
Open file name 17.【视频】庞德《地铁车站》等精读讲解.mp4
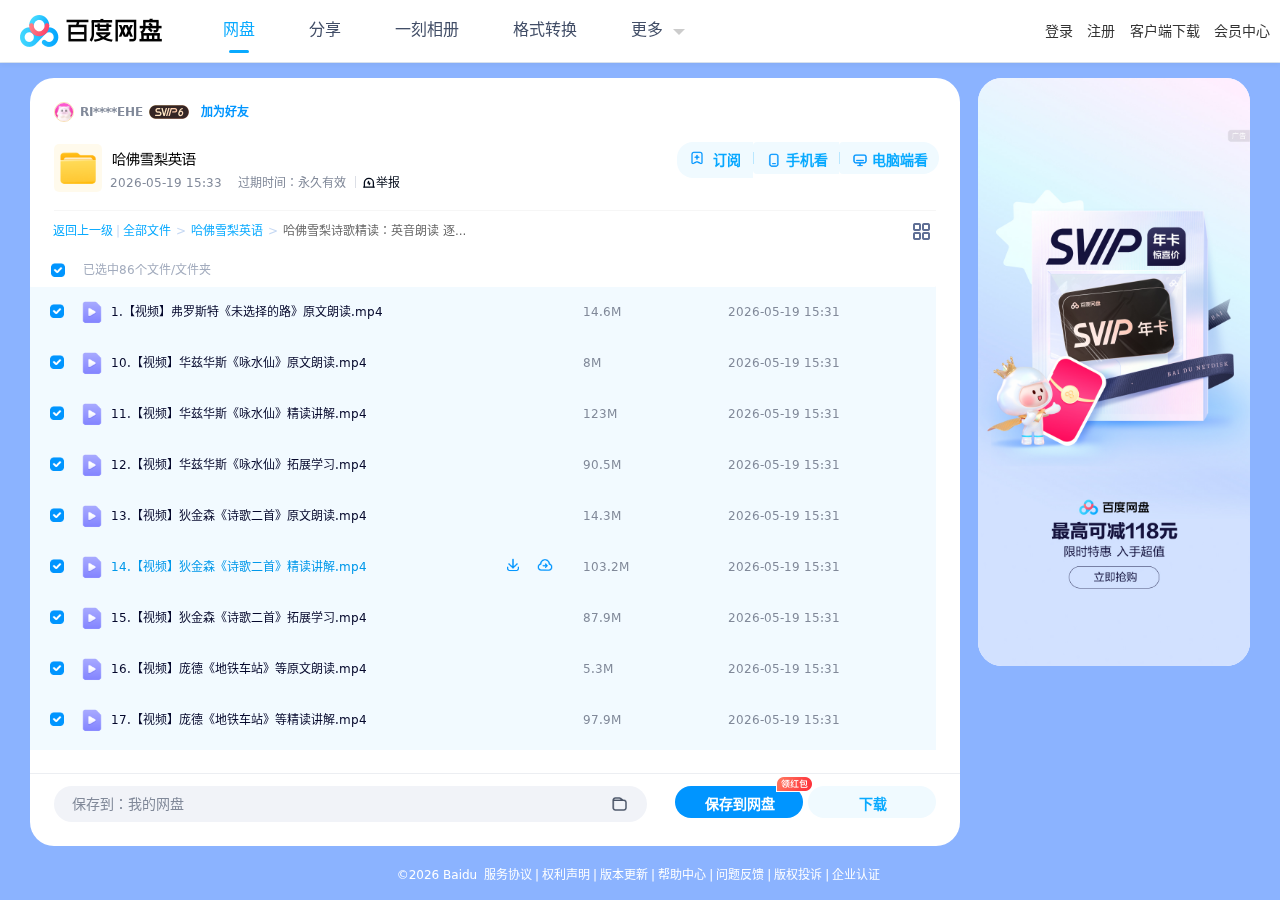coord(239,719)
